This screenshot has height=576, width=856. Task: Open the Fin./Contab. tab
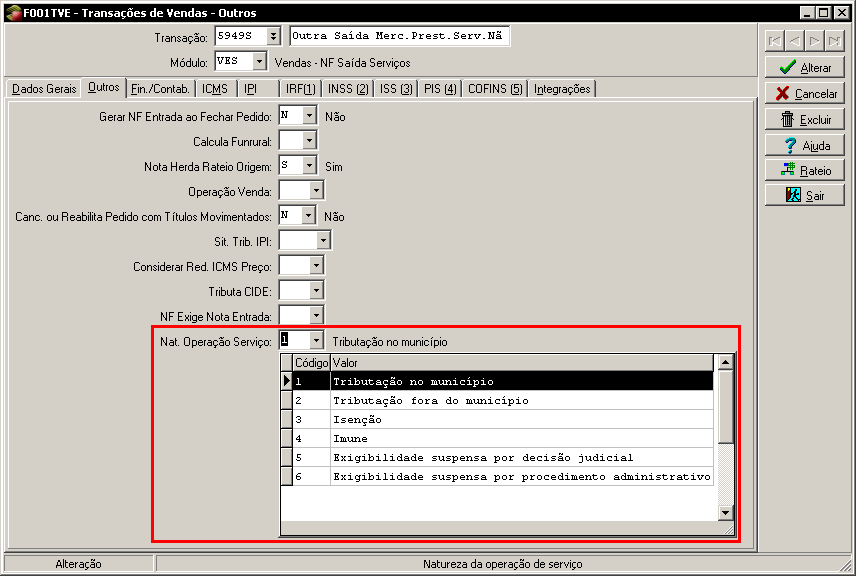click(160, 89)
